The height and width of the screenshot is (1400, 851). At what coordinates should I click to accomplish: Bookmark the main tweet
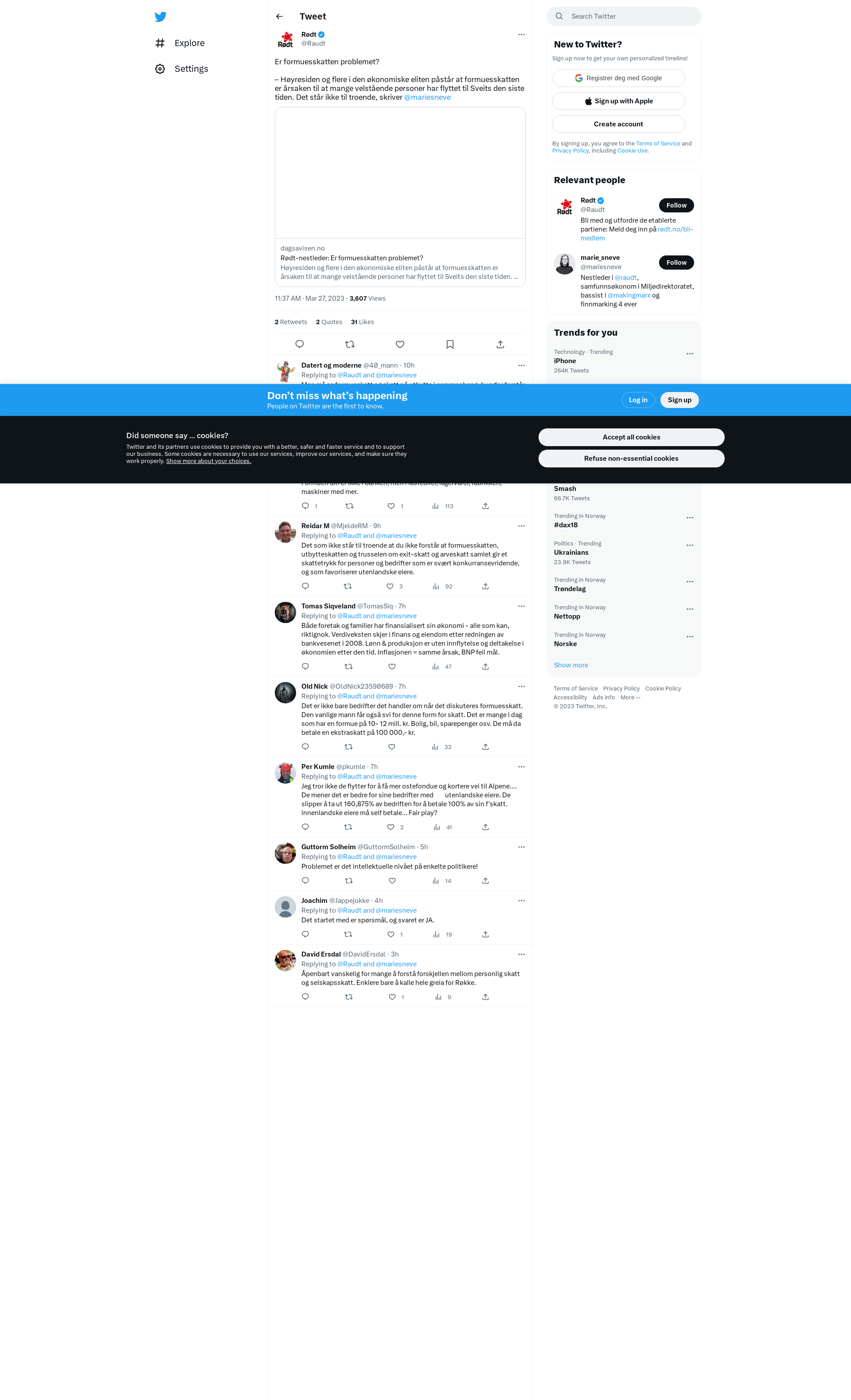point(449,344)
